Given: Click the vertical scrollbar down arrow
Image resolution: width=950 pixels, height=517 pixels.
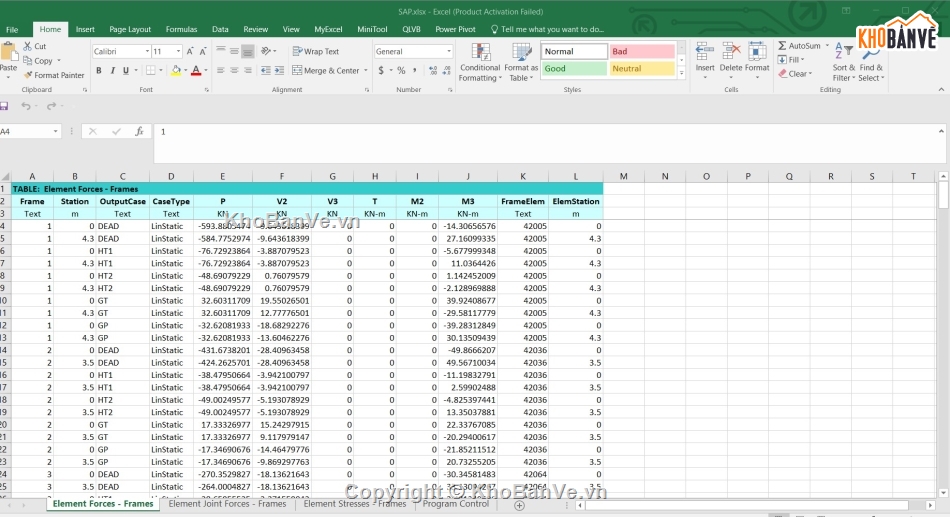Looking at the screenshot, I should click(x=943, y=493).
